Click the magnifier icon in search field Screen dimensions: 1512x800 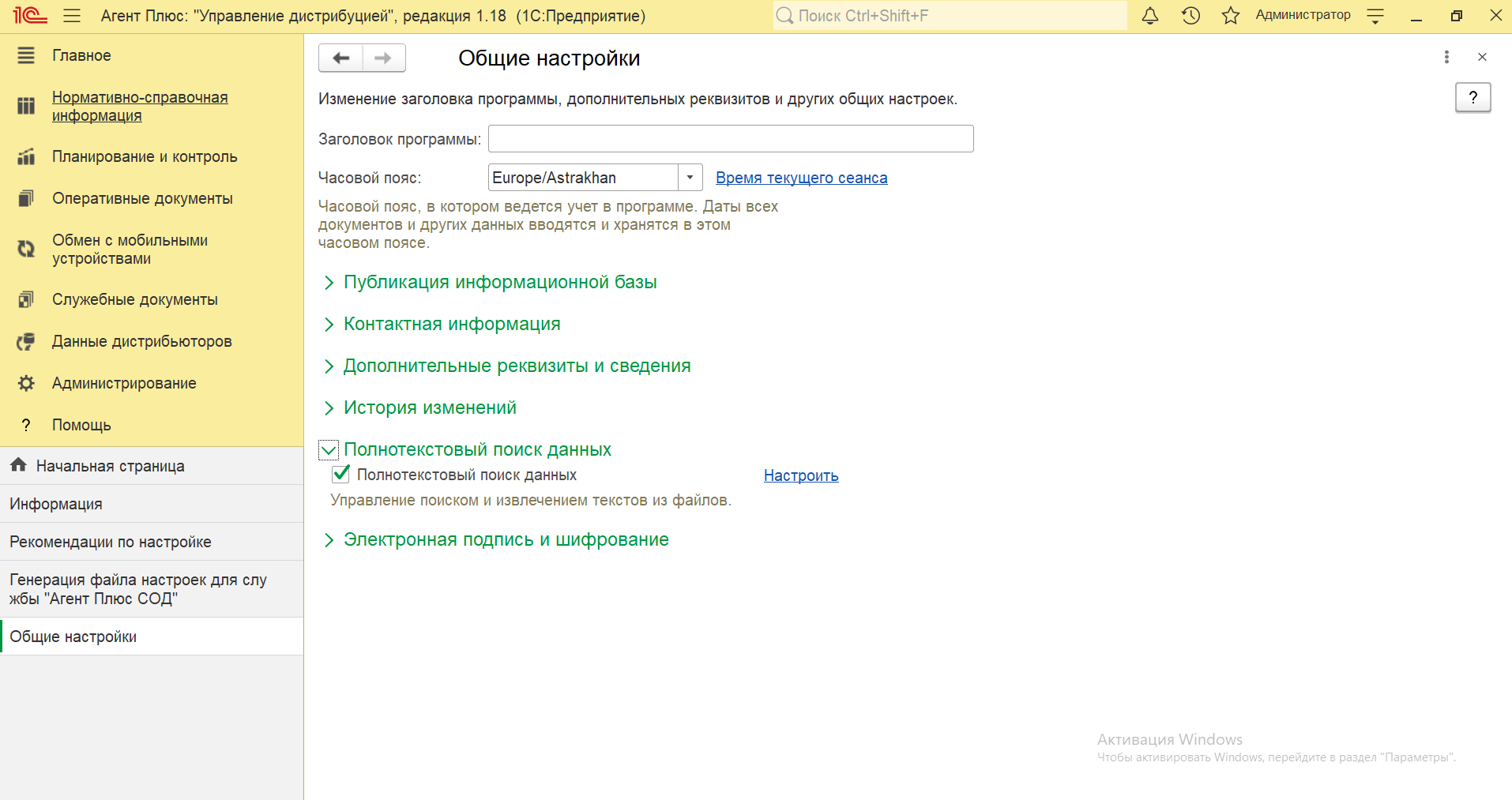click(784, 16)
